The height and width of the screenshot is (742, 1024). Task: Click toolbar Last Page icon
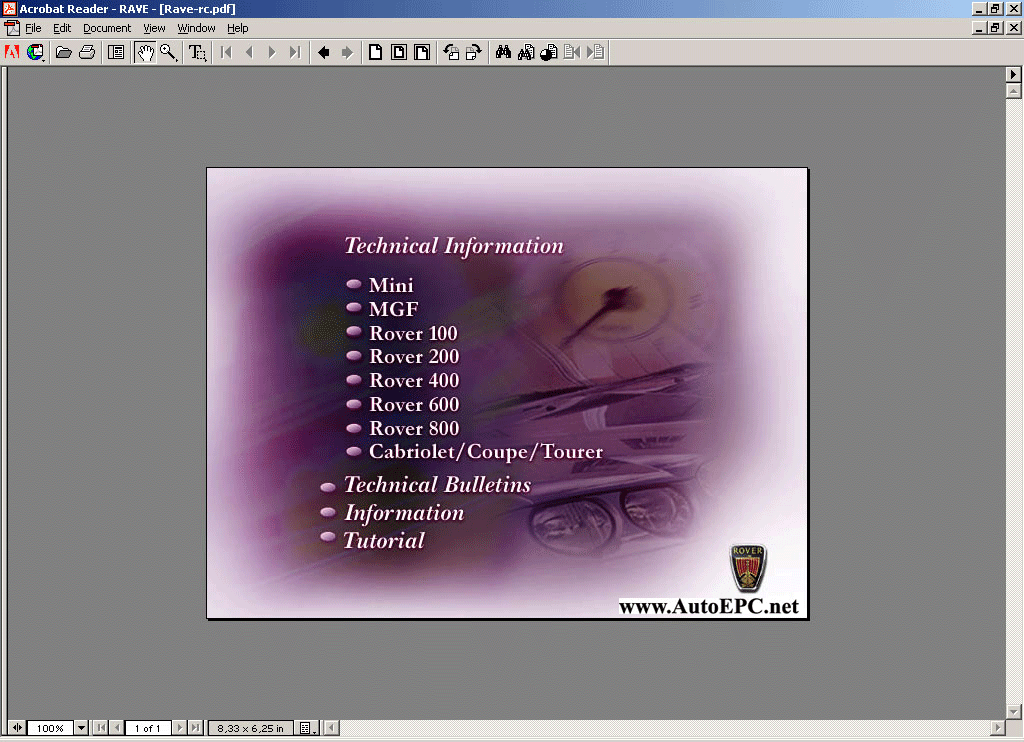click(295, 52)
